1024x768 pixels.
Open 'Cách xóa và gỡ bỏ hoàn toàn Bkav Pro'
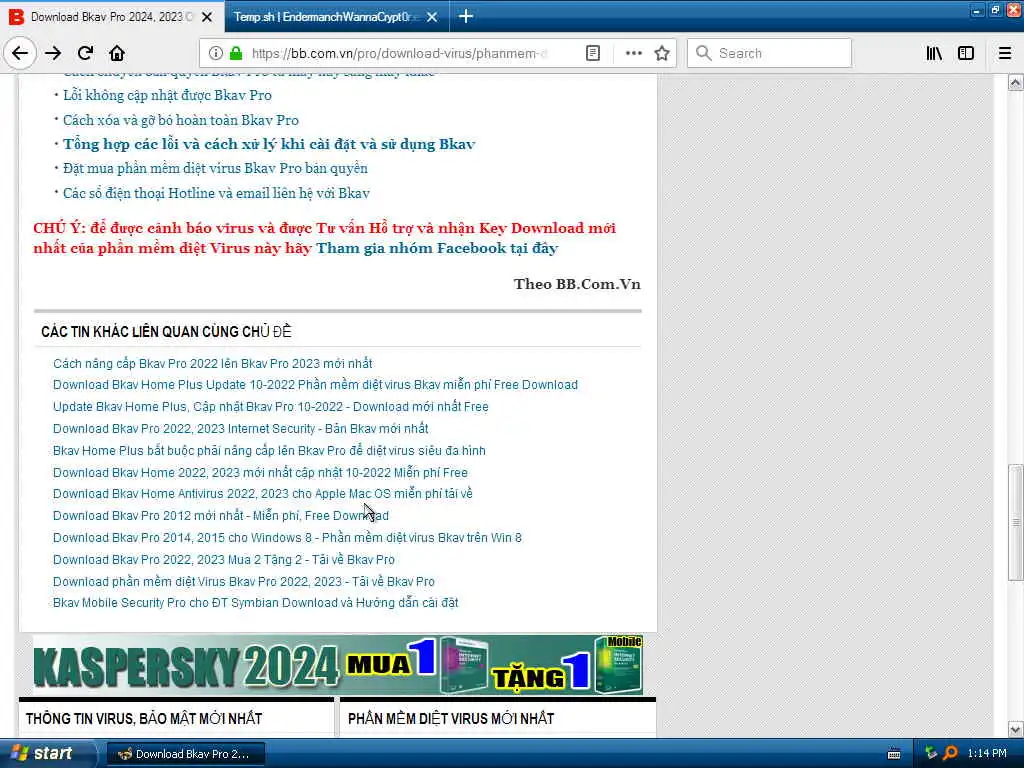[181, 120]
